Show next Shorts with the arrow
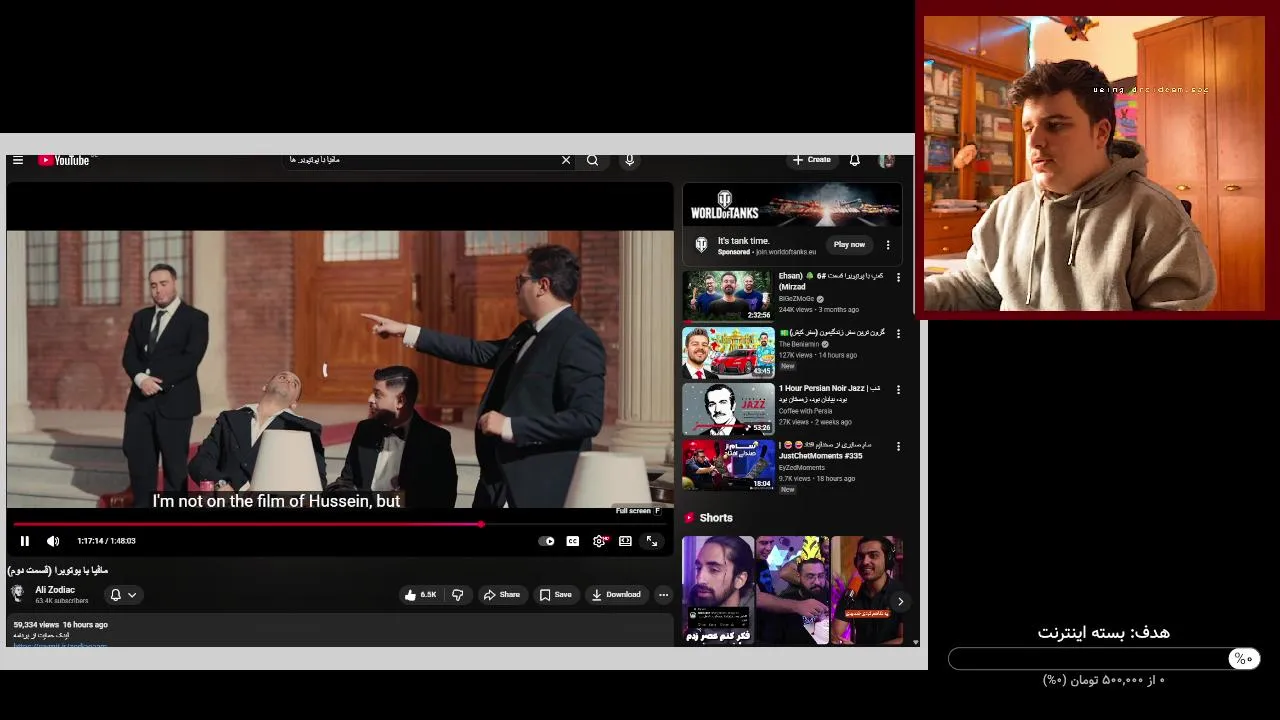This screenshot has width=1280, height=720. (900, 601)
